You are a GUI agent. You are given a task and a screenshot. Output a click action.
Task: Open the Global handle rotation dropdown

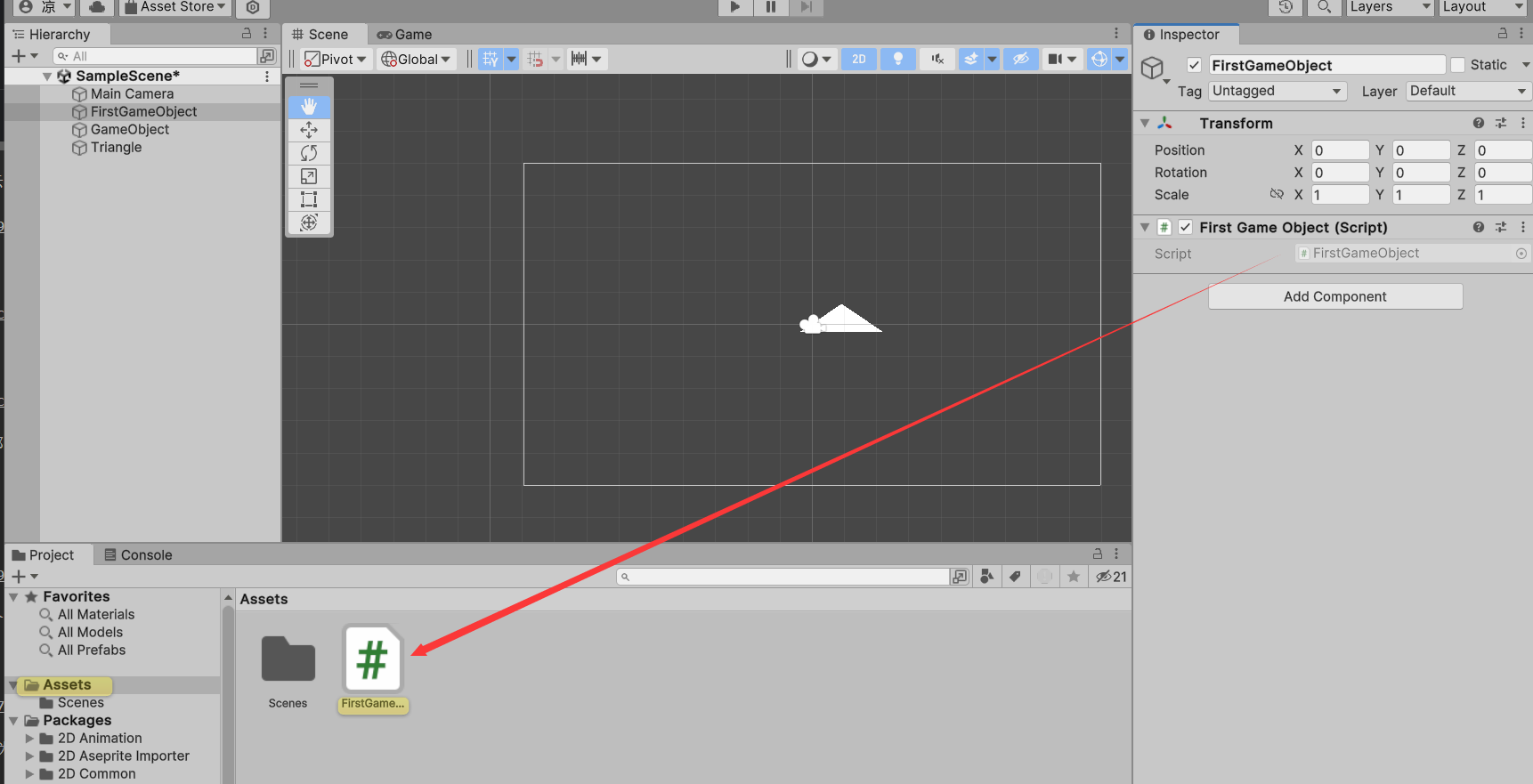point(416,59)
